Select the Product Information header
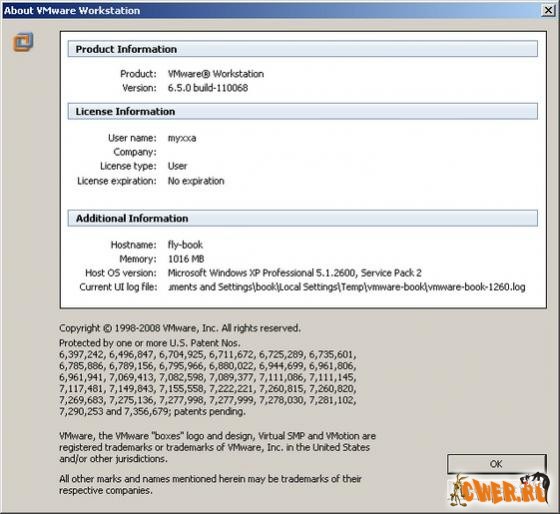This screenshot has height=514, width=560. coord(302,49)
